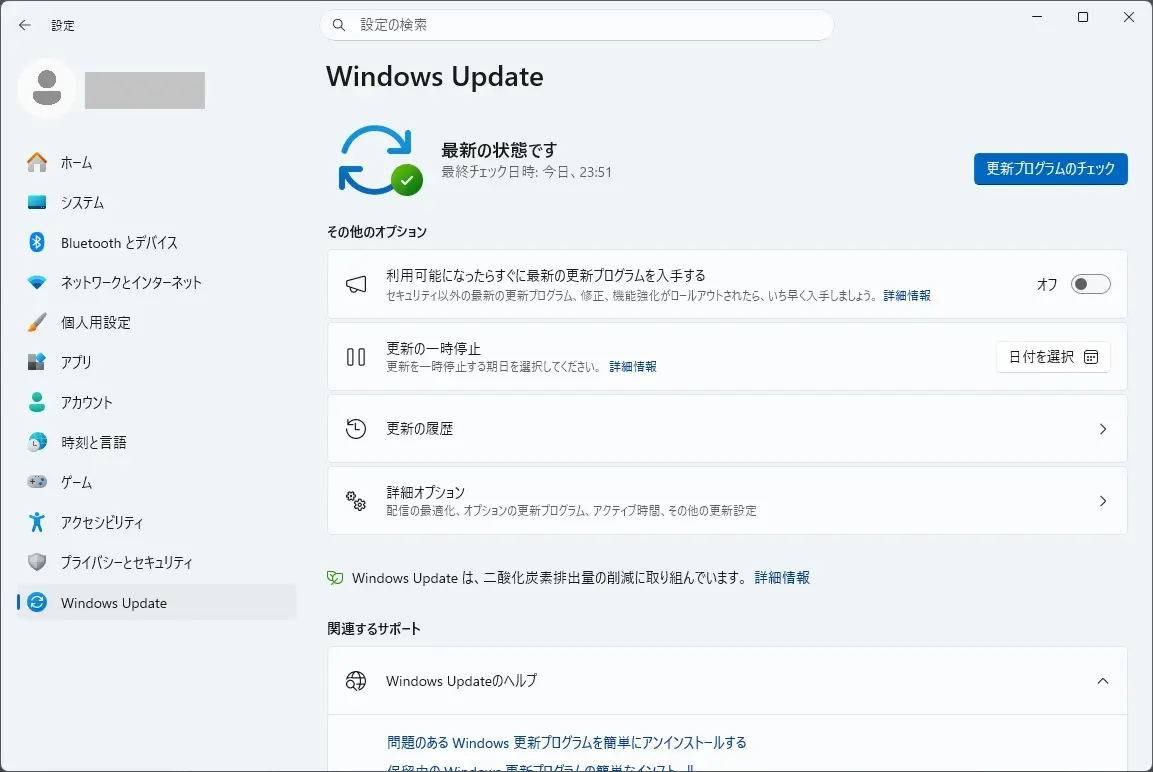1153x772 pixels.
Task: Open プライバシーとセキュリティ settings
Action: tap(157, 562)
